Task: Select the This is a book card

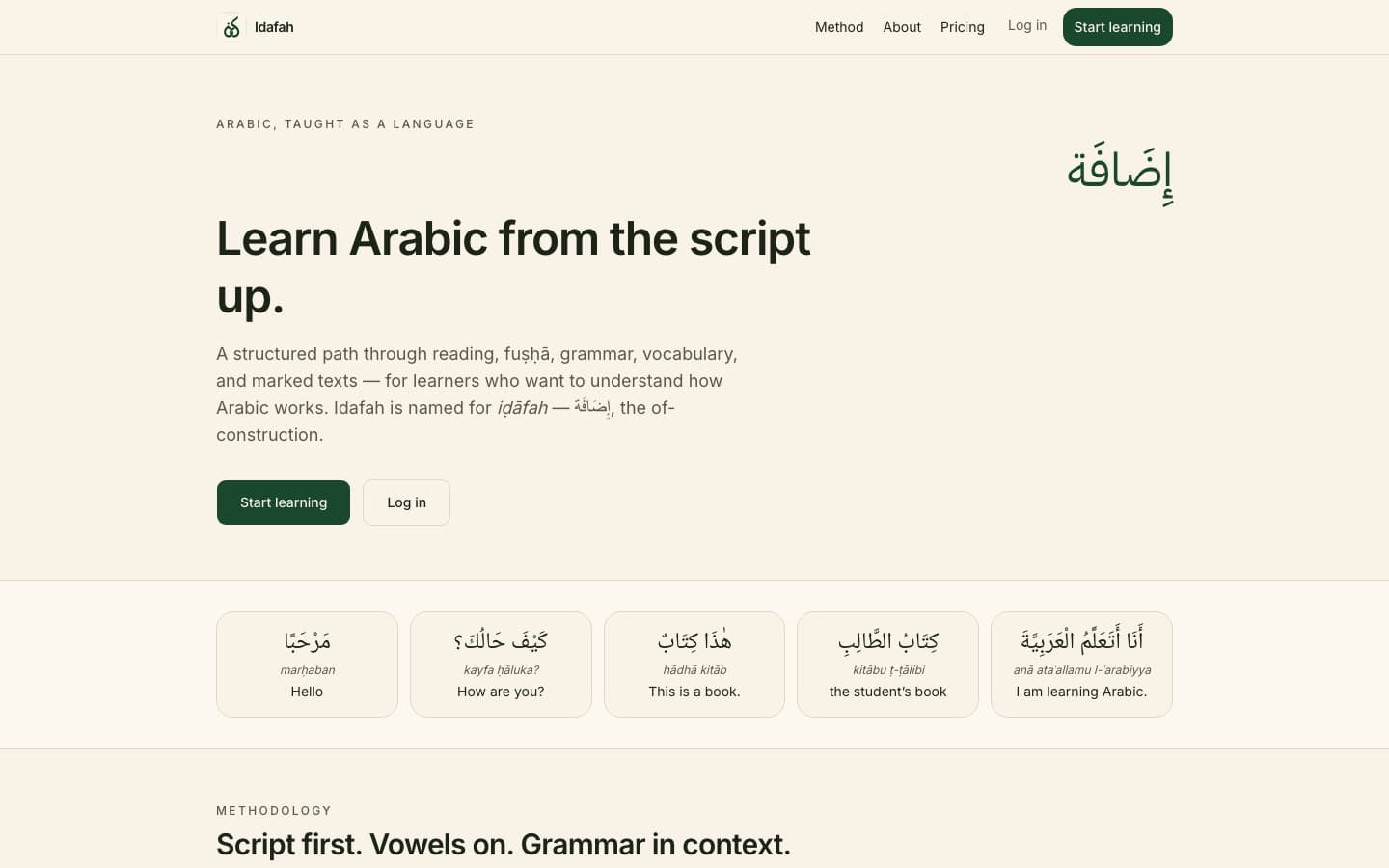Action: click(694, 665)
